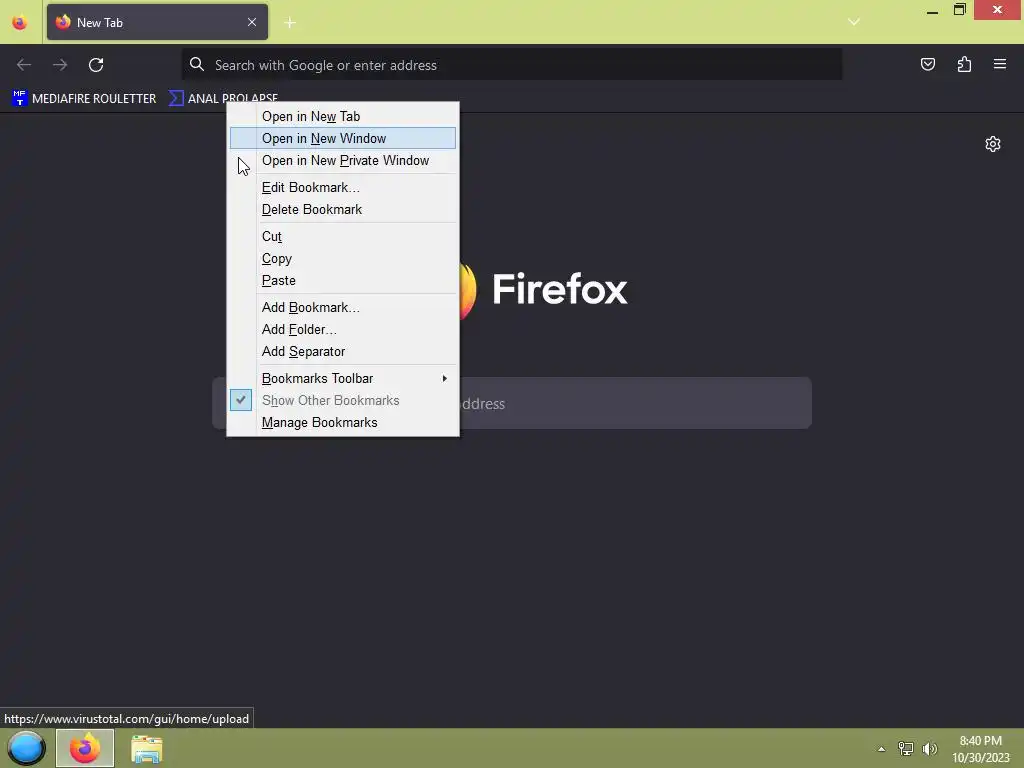The height and width of the screenshot is (768, 1024).
Task: Open the MEDIAFIRE ROULETTER bookmark
Action: click(x=85, y=99)
